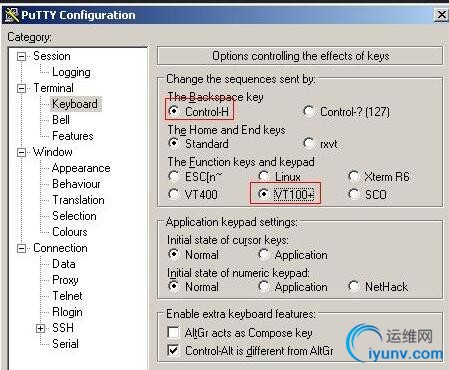
Task: Open the Appearance settings
Action: click(81, 168)
